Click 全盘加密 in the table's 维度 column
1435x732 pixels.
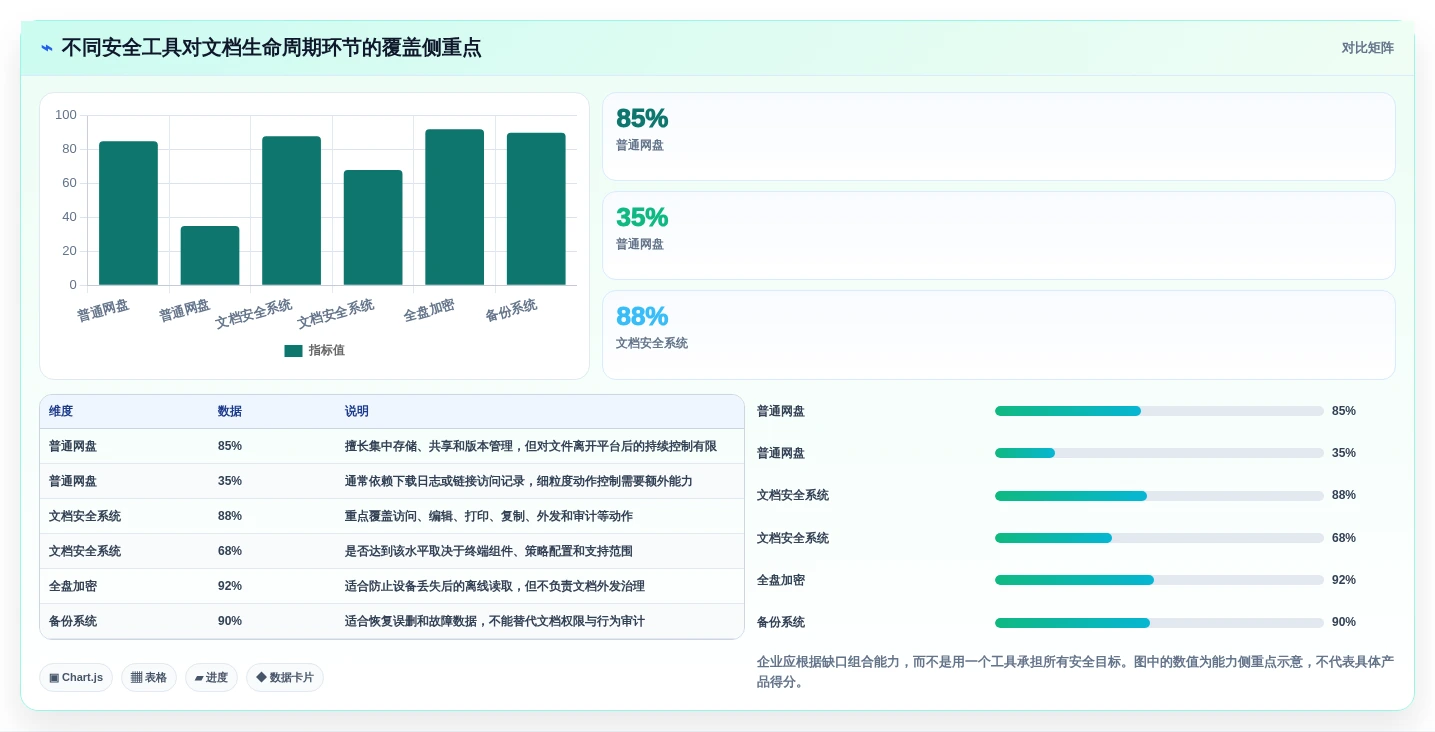point(73,586)
